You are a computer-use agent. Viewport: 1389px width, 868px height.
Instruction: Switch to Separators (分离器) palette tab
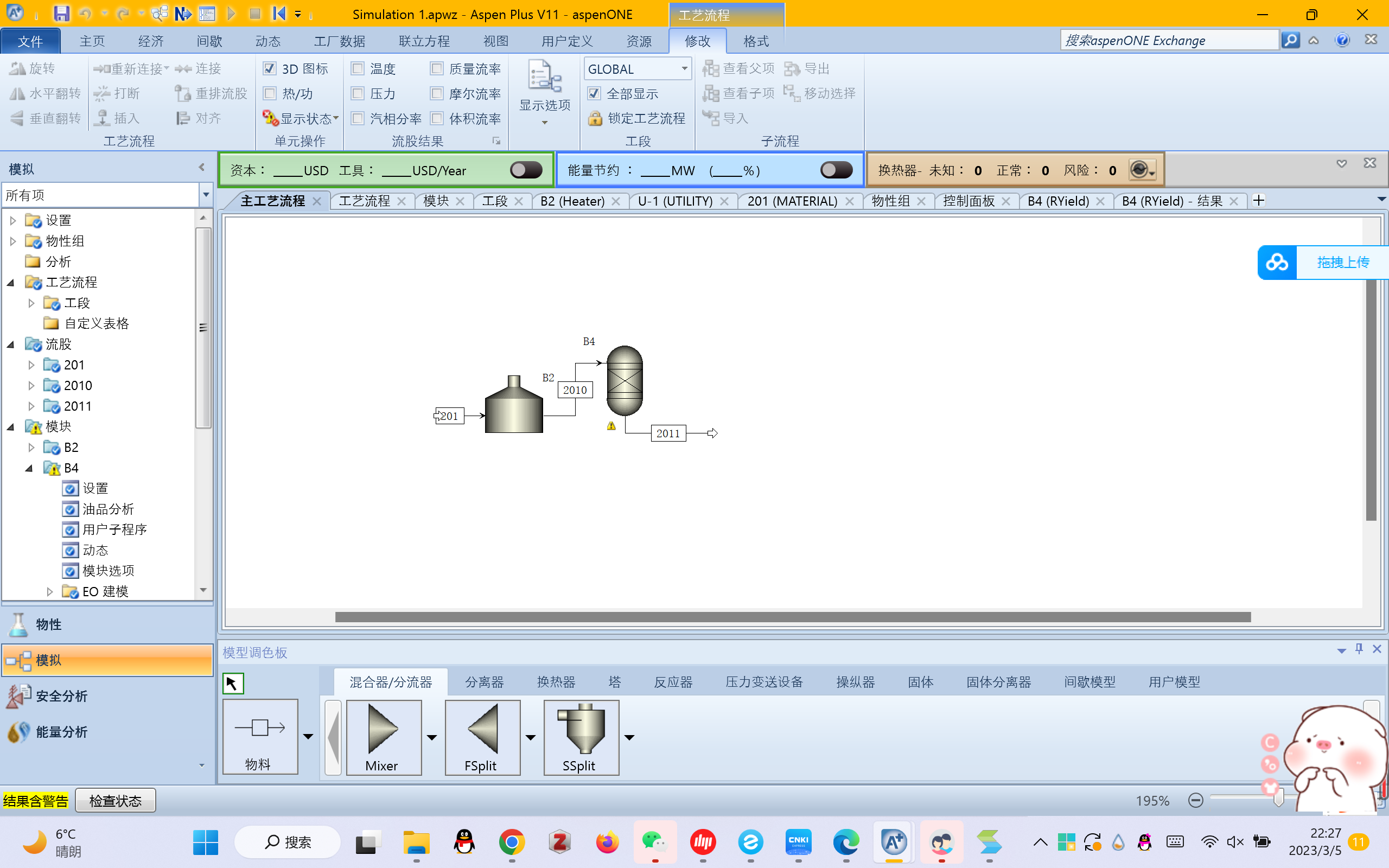tap(484, 682)
